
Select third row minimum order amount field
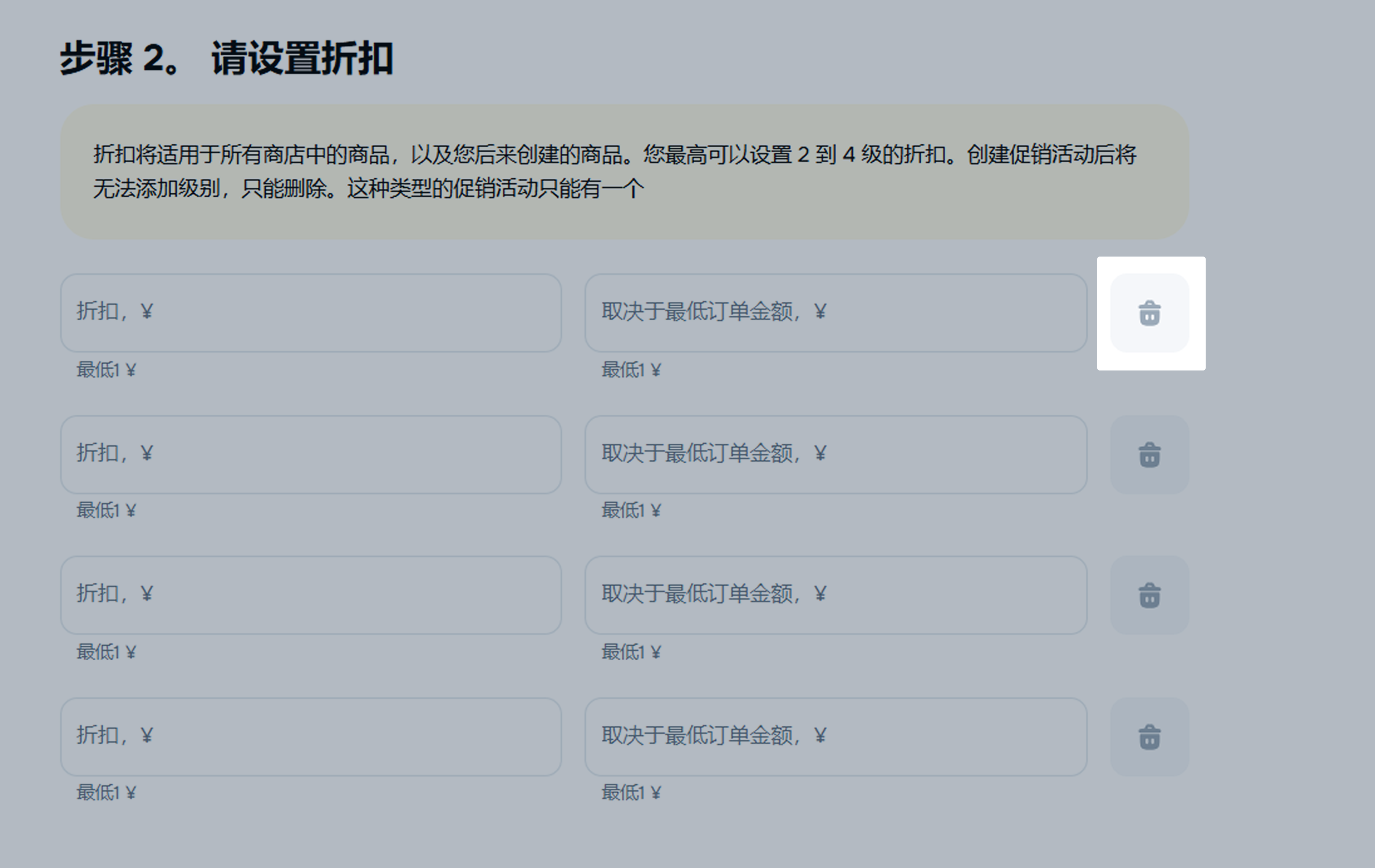point(835,594)
